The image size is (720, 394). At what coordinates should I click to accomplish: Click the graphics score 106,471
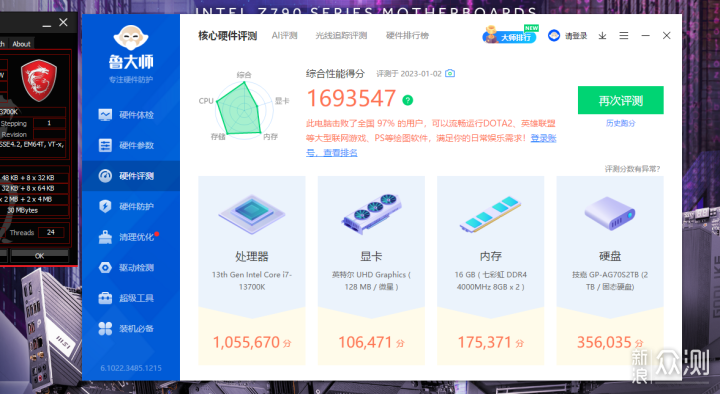tap(371, 343)
